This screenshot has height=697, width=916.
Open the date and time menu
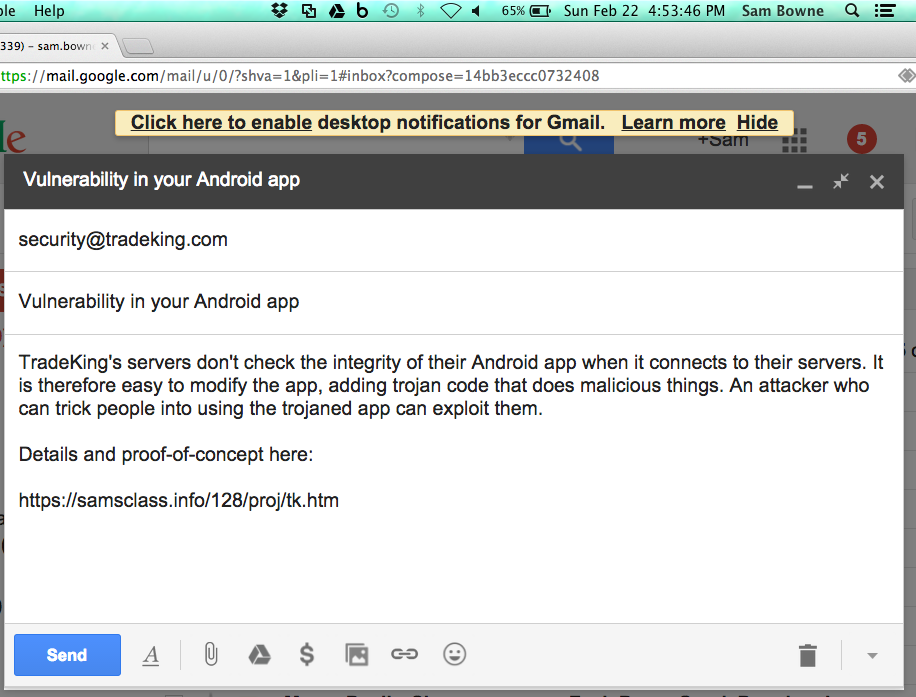coord(644,11)
